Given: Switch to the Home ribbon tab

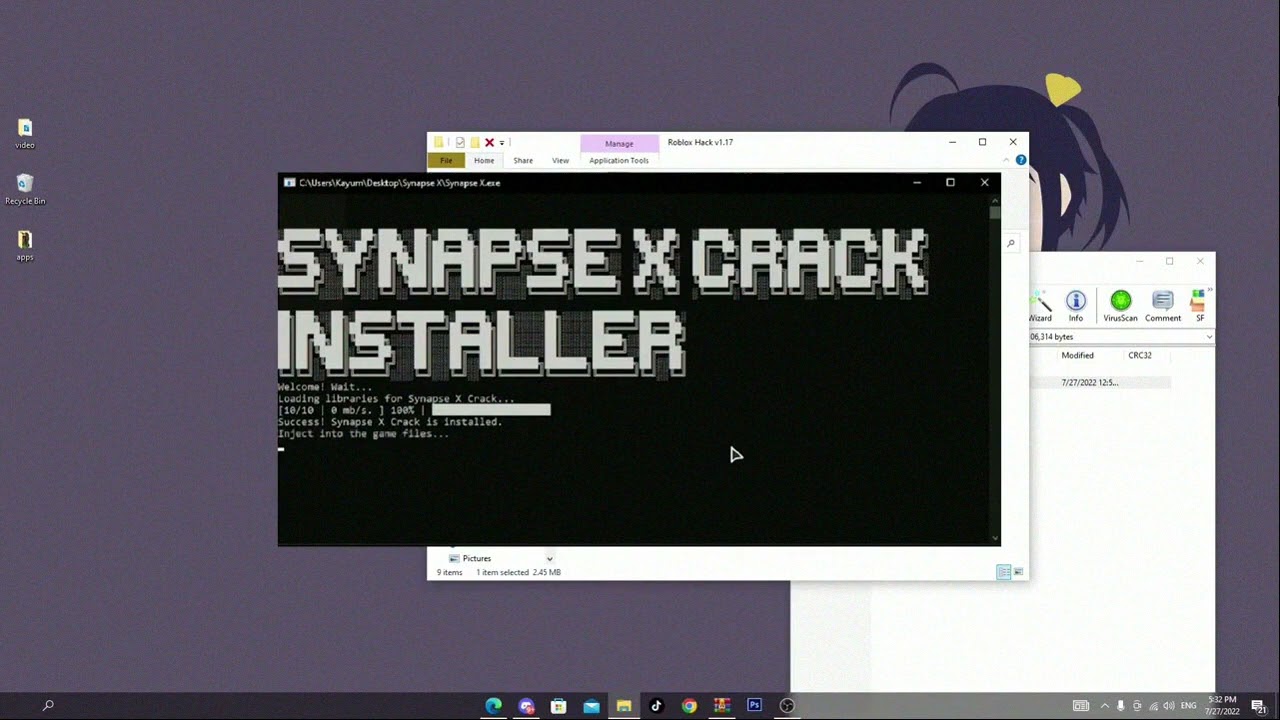Looking at the screenshot, I should click(484, 160).
